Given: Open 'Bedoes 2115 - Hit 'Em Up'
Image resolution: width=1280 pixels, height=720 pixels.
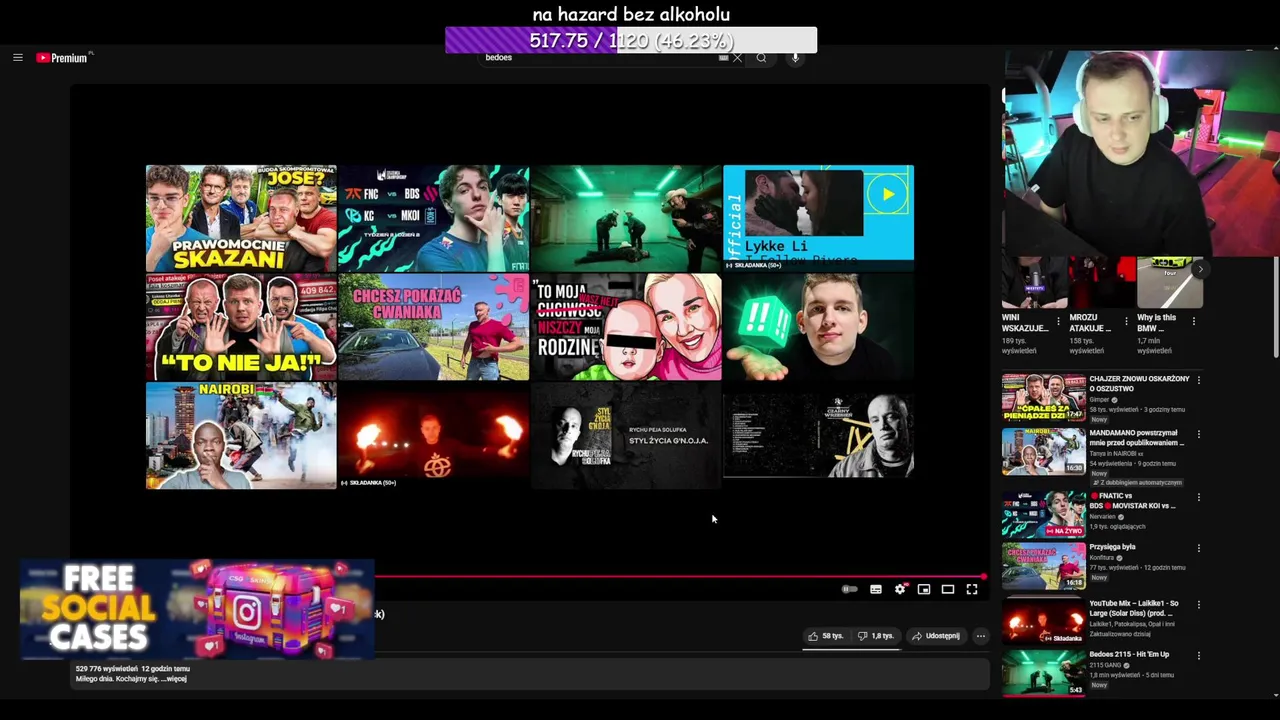Looking at the screenshot, I should [x=1129, y=654].
